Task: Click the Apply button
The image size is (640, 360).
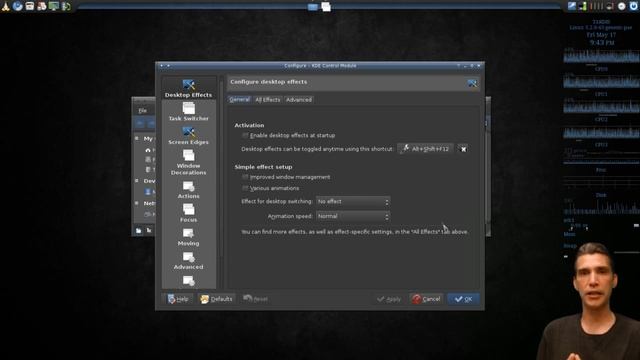Action: coord(389,299)
